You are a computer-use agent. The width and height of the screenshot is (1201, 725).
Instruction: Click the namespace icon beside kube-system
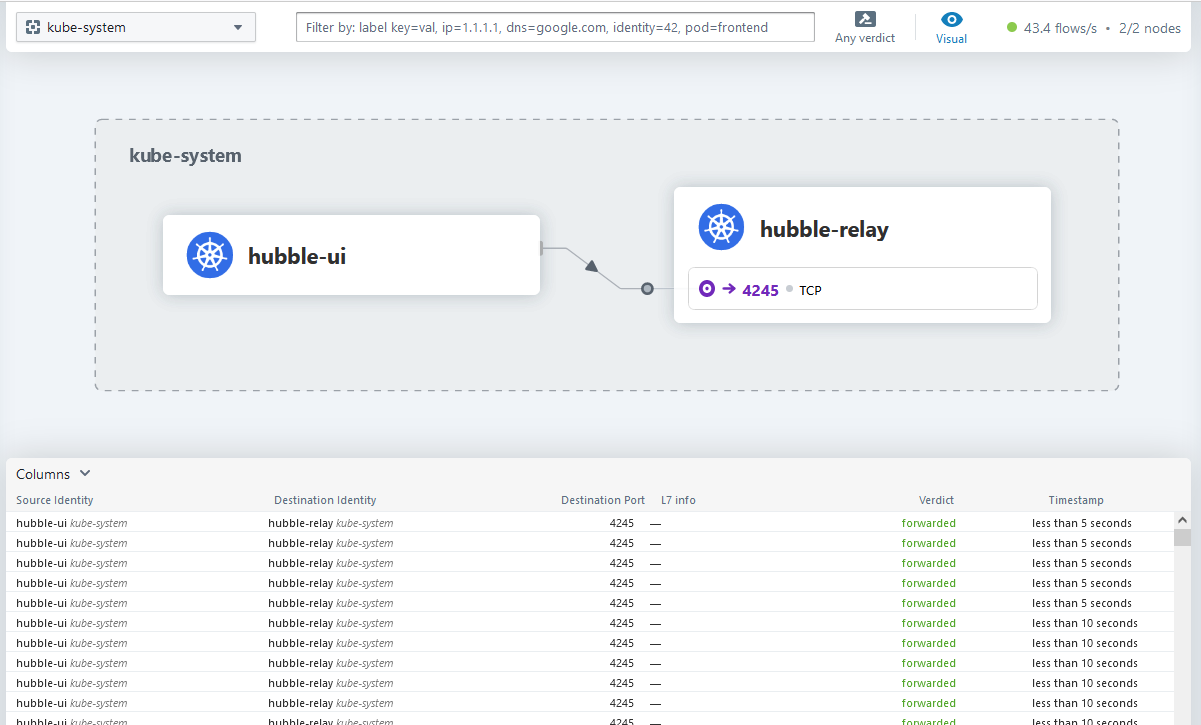coord(33,28)
